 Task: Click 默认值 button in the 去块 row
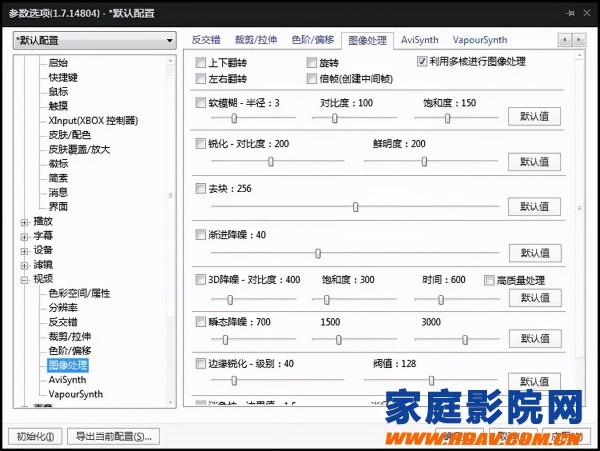coord(534,207)
